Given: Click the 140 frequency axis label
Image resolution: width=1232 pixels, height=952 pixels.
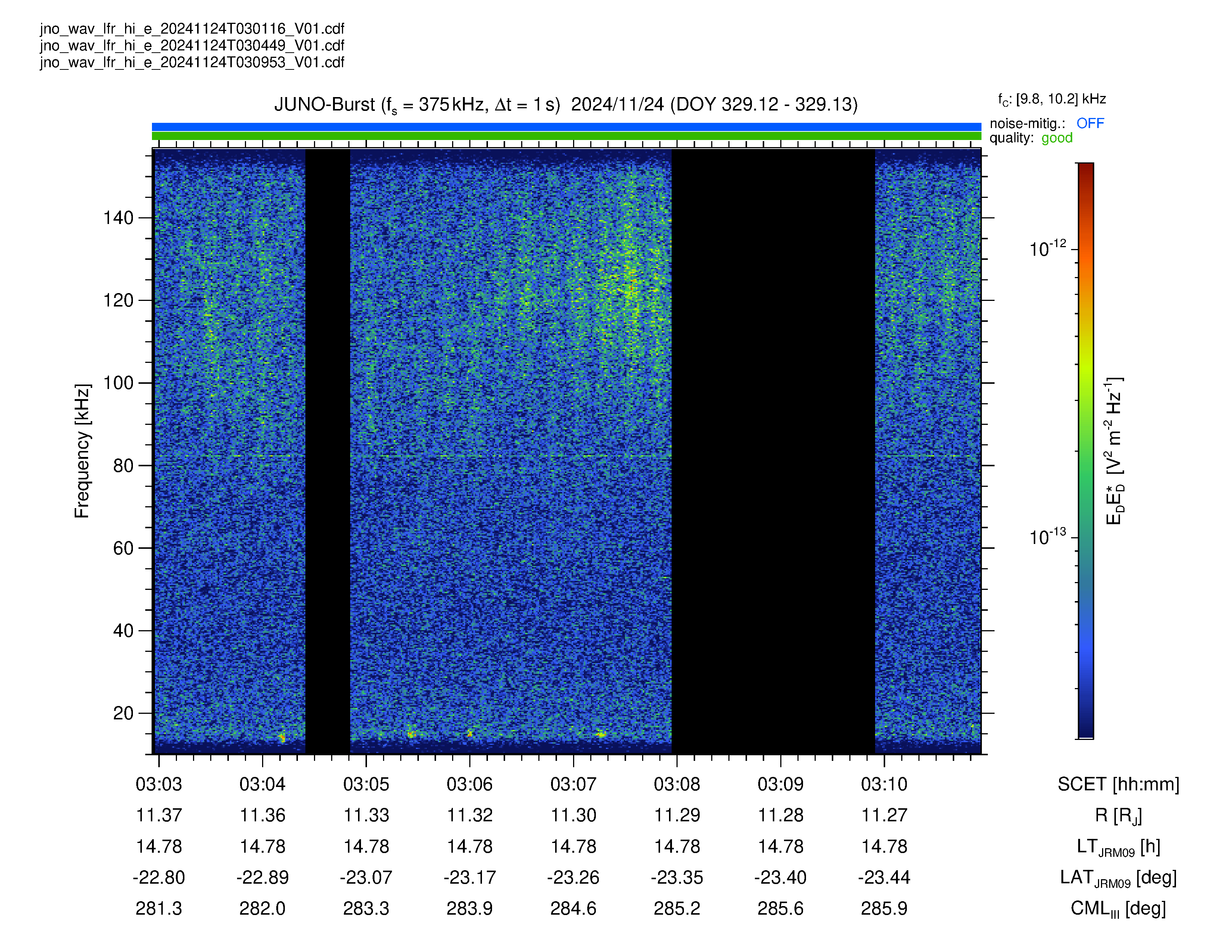Looking at the screenshot, I should [118, 218].
